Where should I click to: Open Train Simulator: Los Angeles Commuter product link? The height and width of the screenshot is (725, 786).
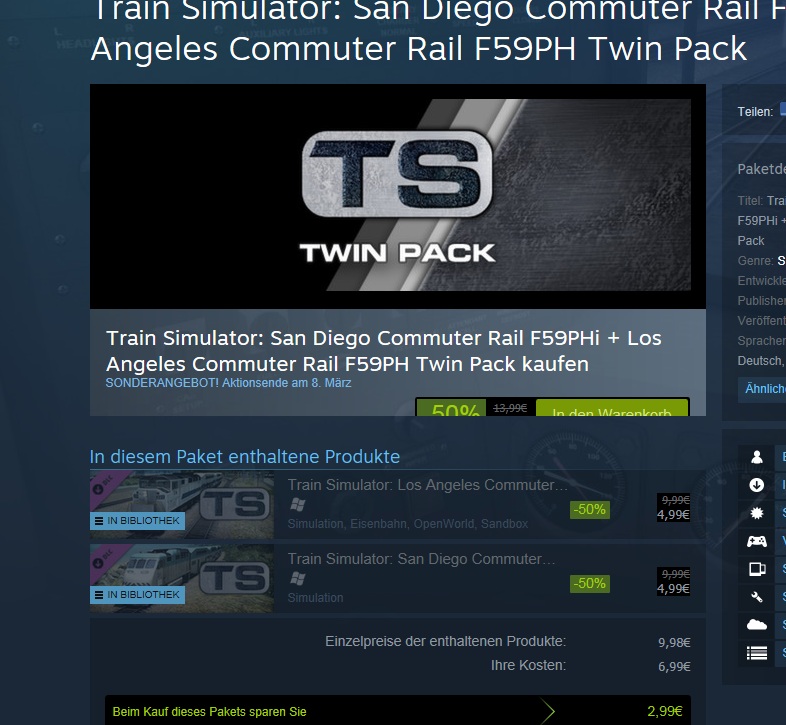point(428,485)
